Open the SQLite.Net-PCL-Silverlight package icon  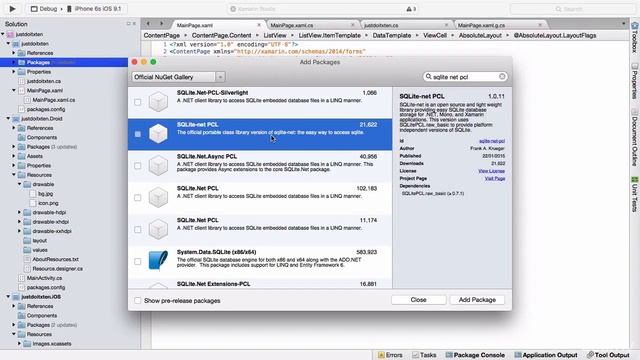tap(158, 102)
